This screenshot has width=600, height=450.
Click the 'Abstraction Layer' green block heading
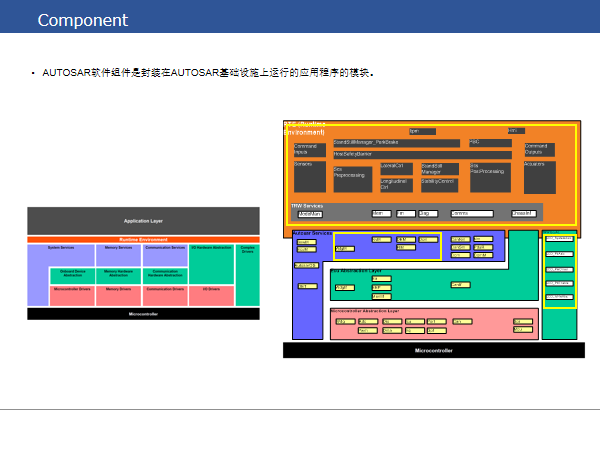[356, 271]
